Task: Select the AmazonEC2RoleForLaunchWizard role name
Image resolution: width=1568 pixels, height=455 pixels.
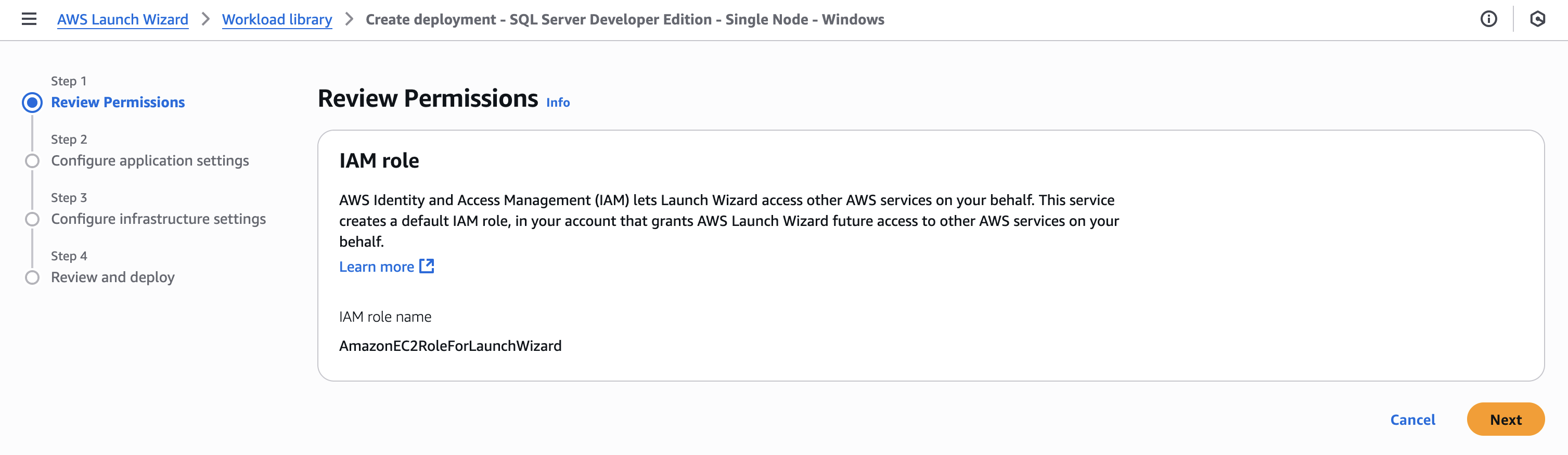Action: click(x=451, y=345)
